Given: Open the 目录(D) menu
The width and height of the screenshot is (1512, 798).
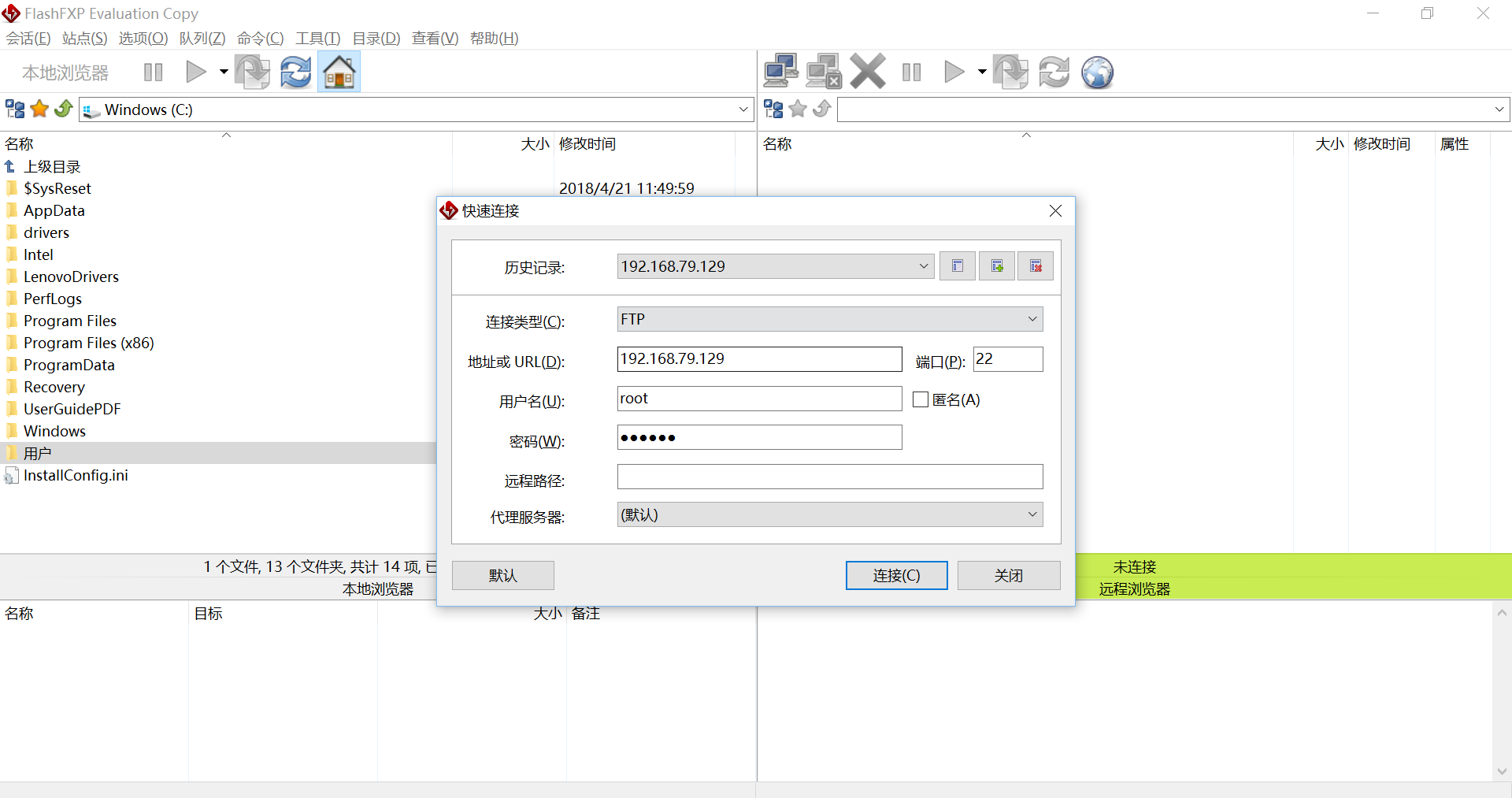Looking at the screenshot, I should coord(376,38).
